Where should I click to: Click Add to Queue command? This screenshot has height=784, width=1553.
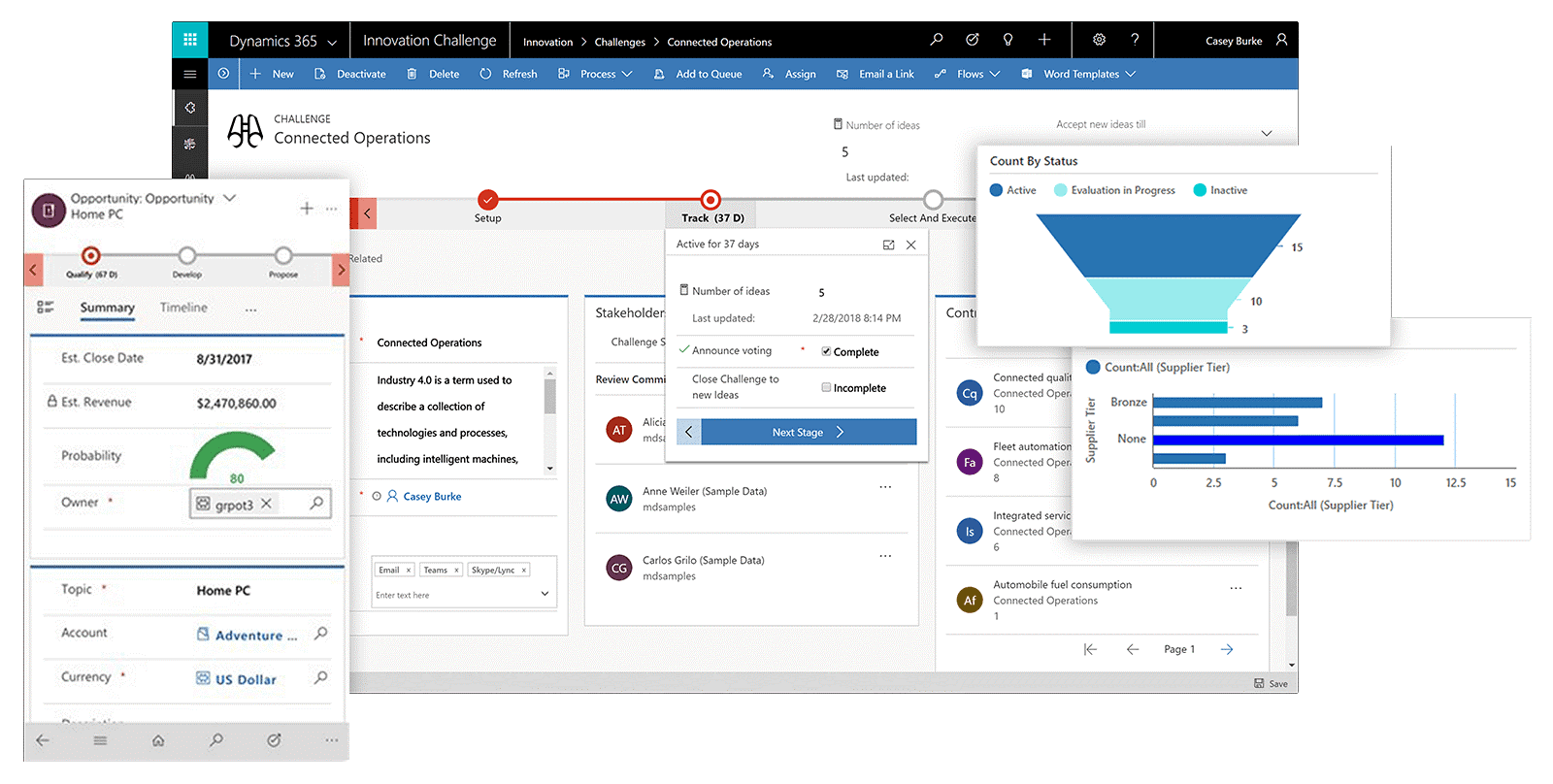(698, 74)
